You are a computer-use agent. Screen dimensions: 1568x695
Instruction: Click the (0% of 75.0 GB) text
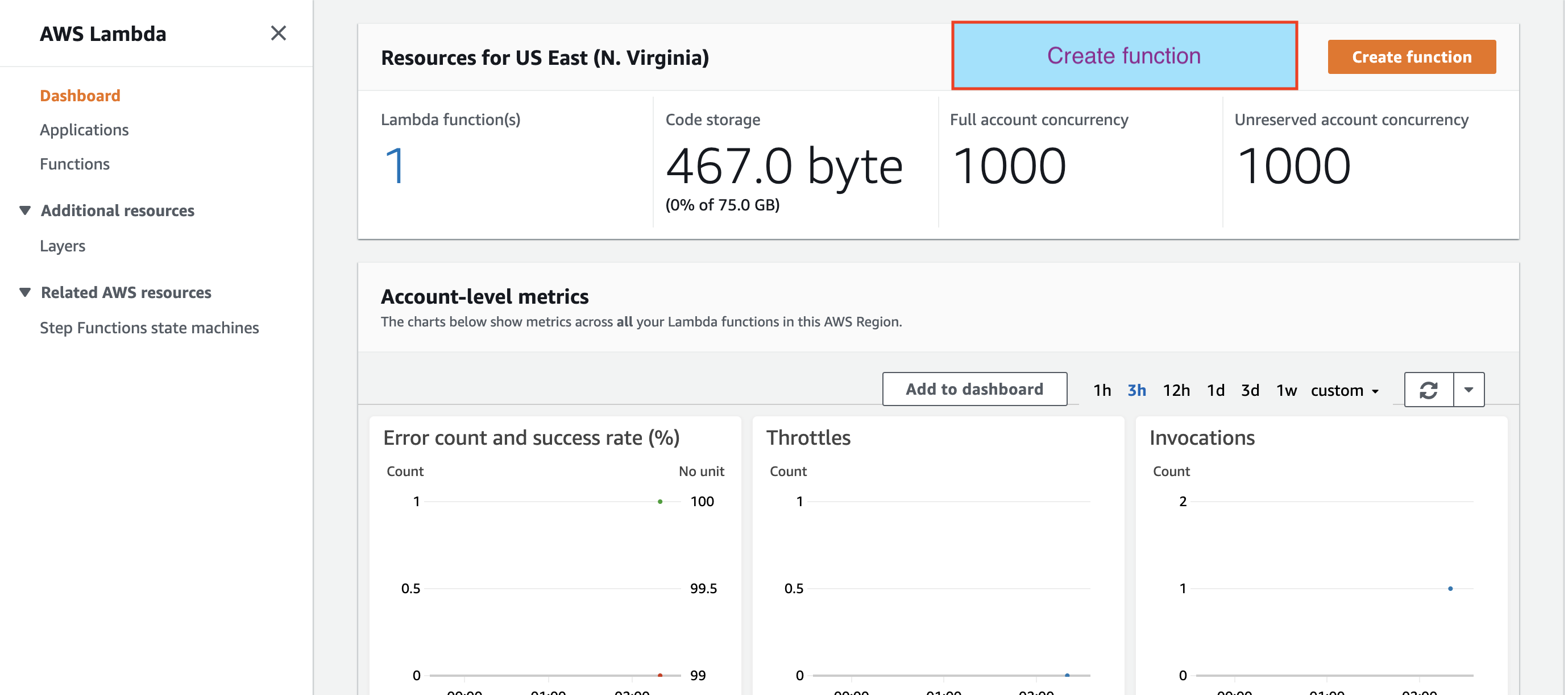pos(722,205)
